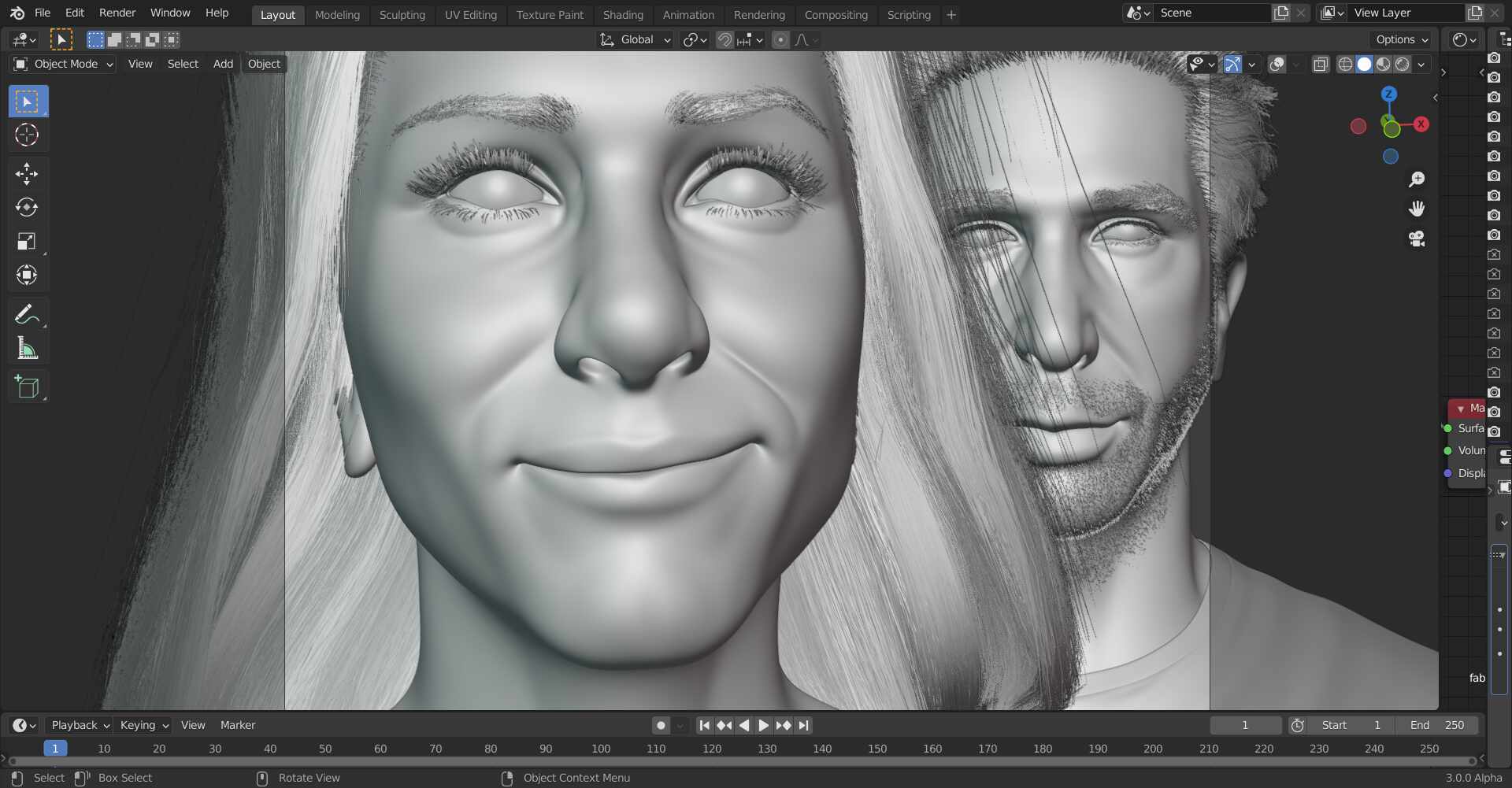Click the End frame field
Screen dimensions: 1512x788
click(1436, 725)
